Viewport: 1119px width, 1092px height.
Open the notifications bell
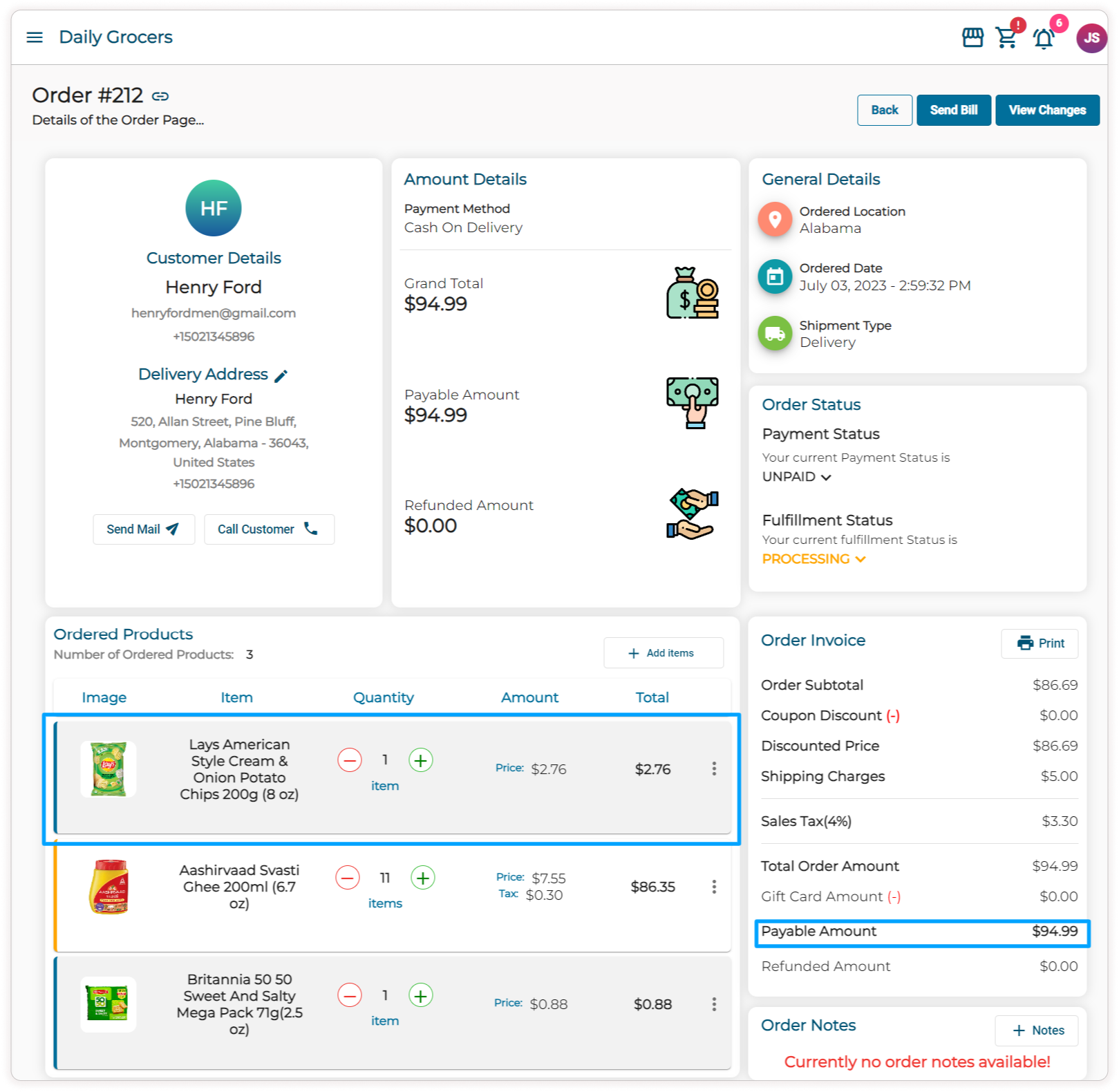[1044, 38]
